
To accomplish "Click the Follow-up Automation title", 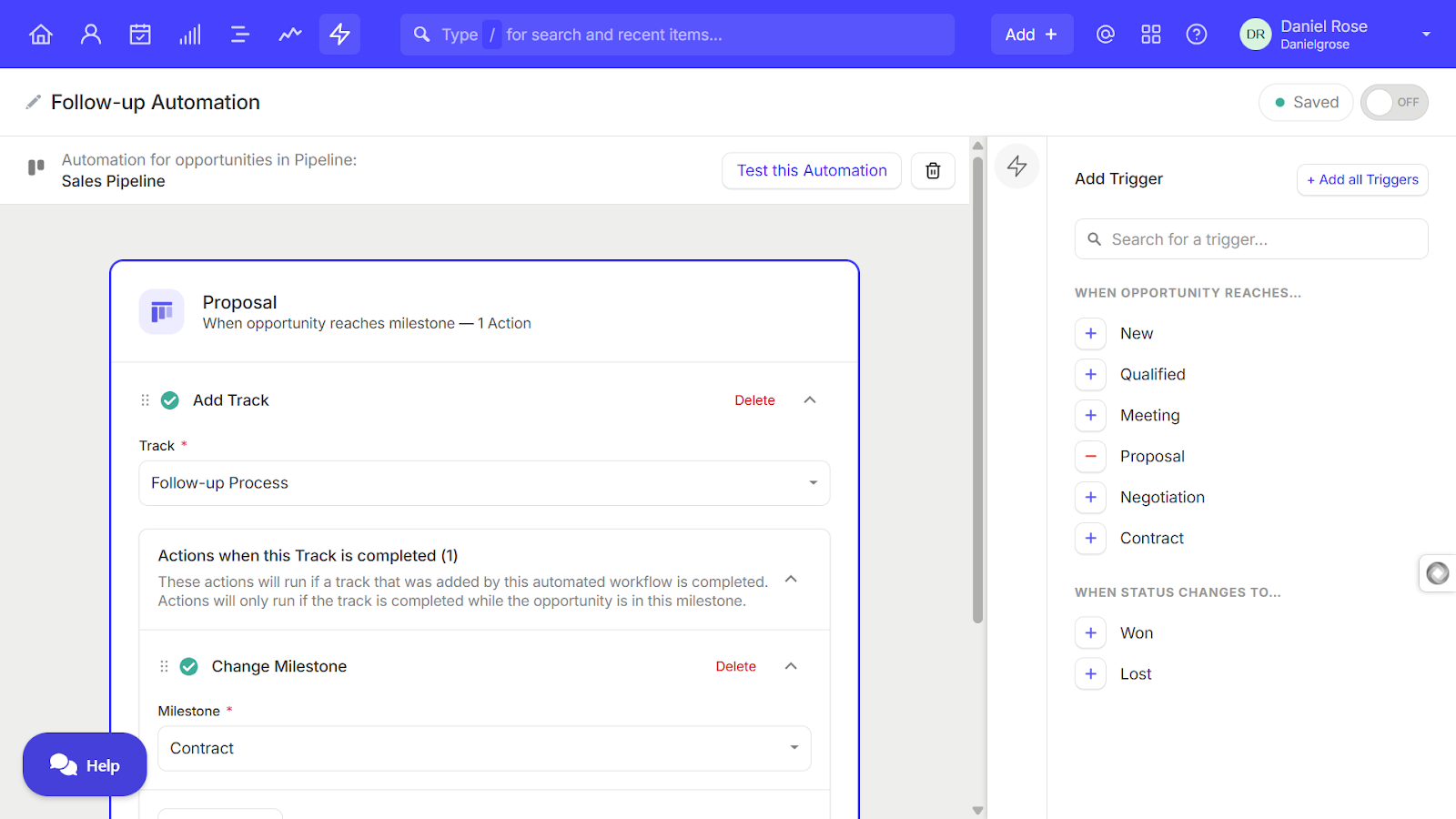I will click(156, 102).
